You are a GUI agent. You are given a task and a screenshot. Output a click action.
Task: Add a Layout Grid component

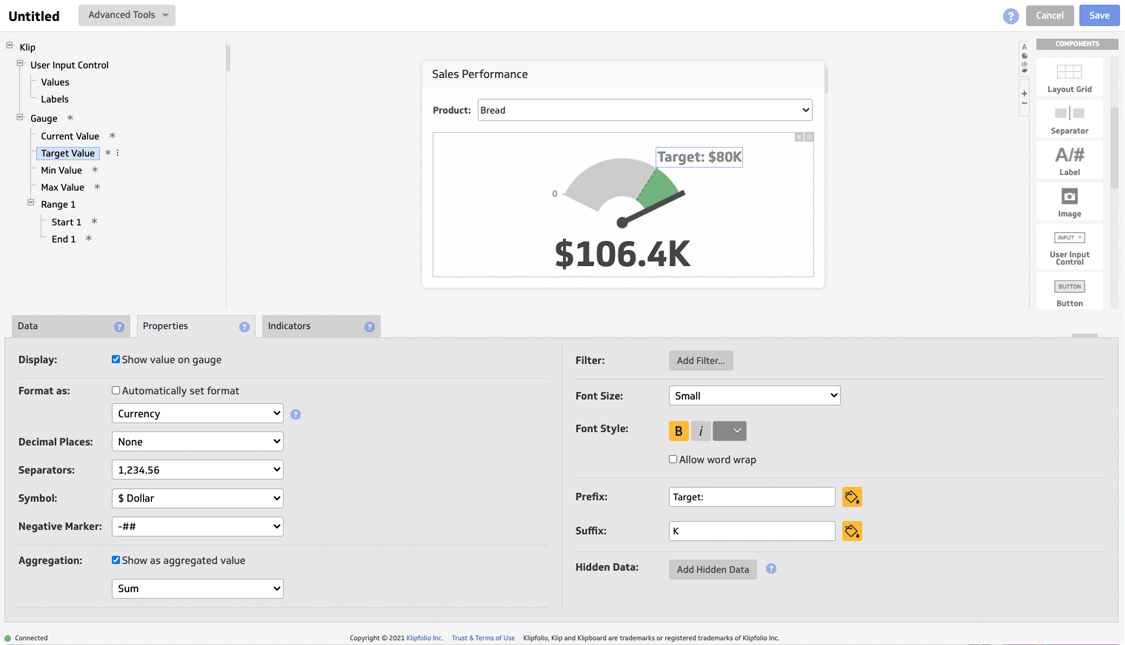[1069, 75]
